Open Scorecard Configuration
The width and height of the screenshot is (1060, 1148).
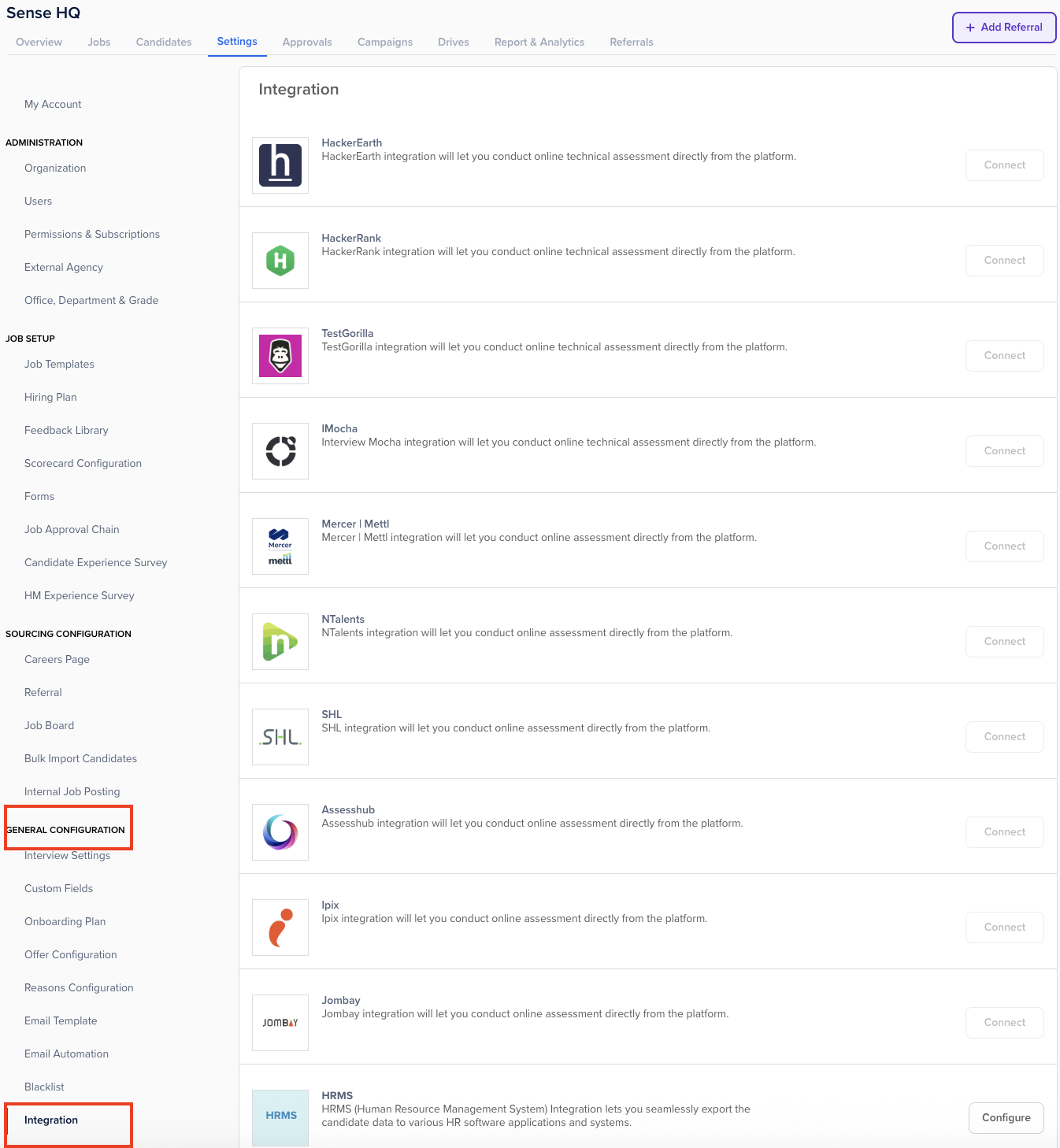tap(83, 463)
